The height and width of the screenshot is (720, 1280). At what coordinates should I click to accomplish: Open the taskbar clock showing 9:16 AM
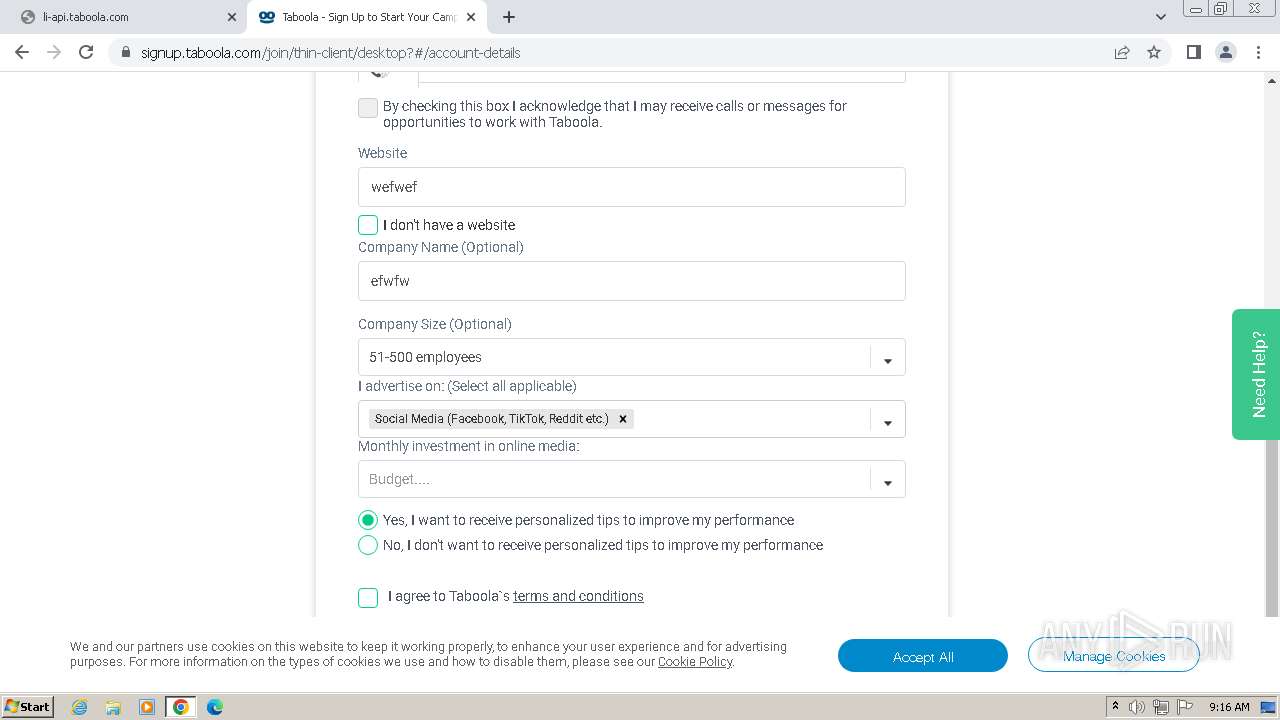[1229, 707]
